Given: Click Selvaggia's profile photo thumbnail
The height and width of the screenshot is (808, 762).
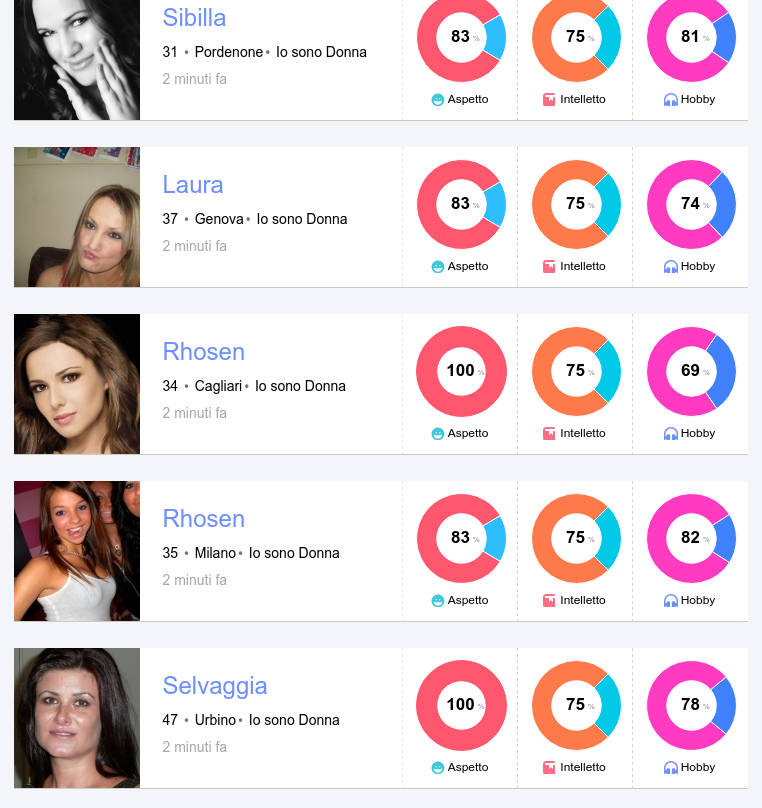Looking at the screenshot, I should 77,718.
